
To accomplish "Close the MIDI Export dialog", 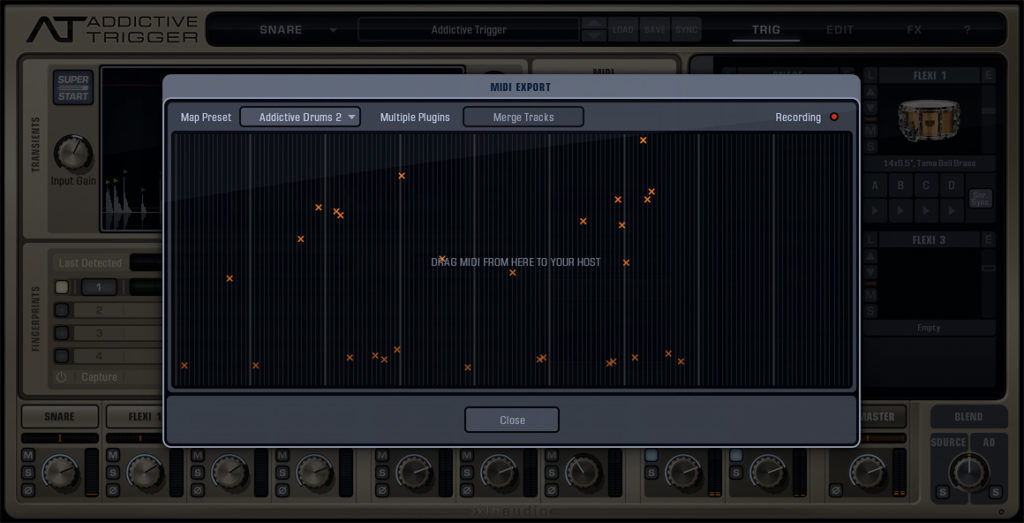I will coord(511,420).
